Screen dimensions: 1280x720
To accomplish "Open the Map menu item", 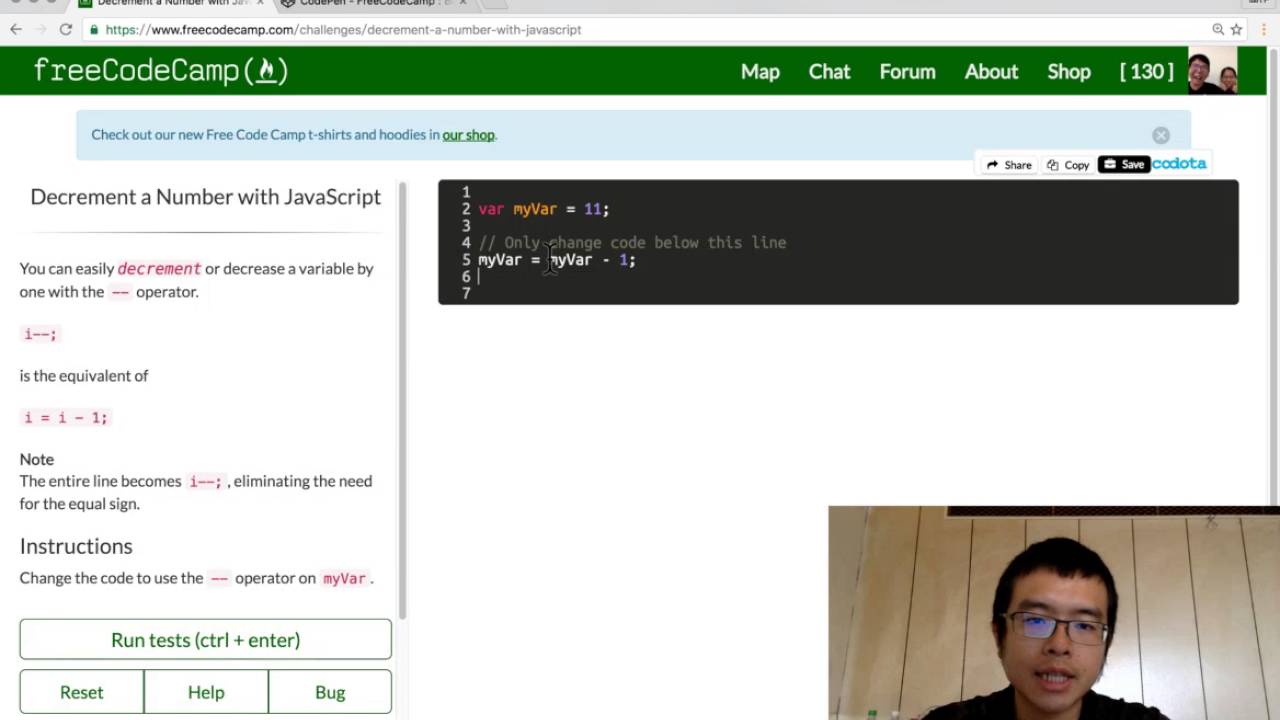I will point(760,71).
